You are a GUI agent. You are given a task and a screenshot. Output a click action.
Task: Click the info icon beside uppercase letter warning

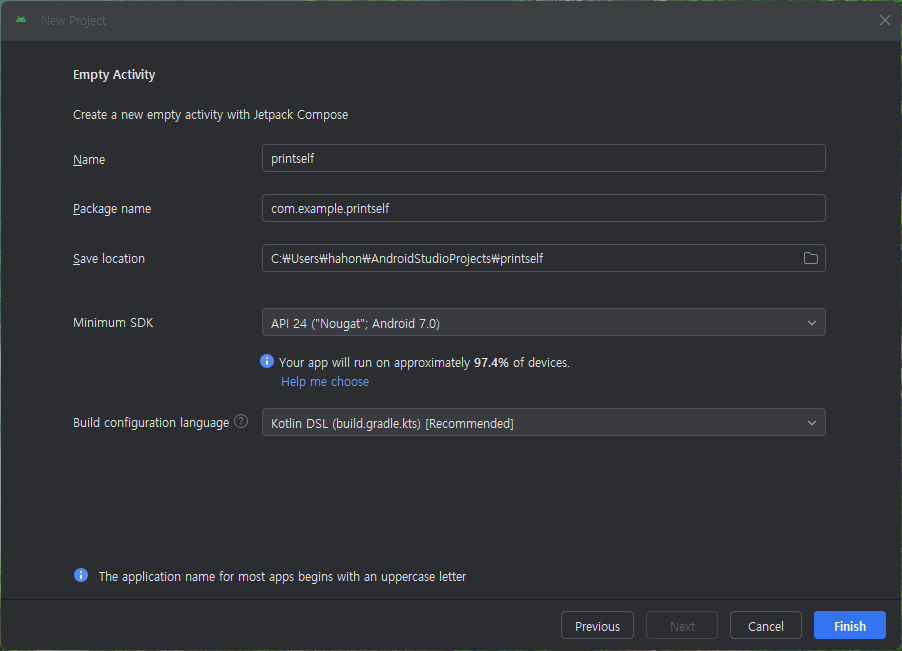coord(81,575)
